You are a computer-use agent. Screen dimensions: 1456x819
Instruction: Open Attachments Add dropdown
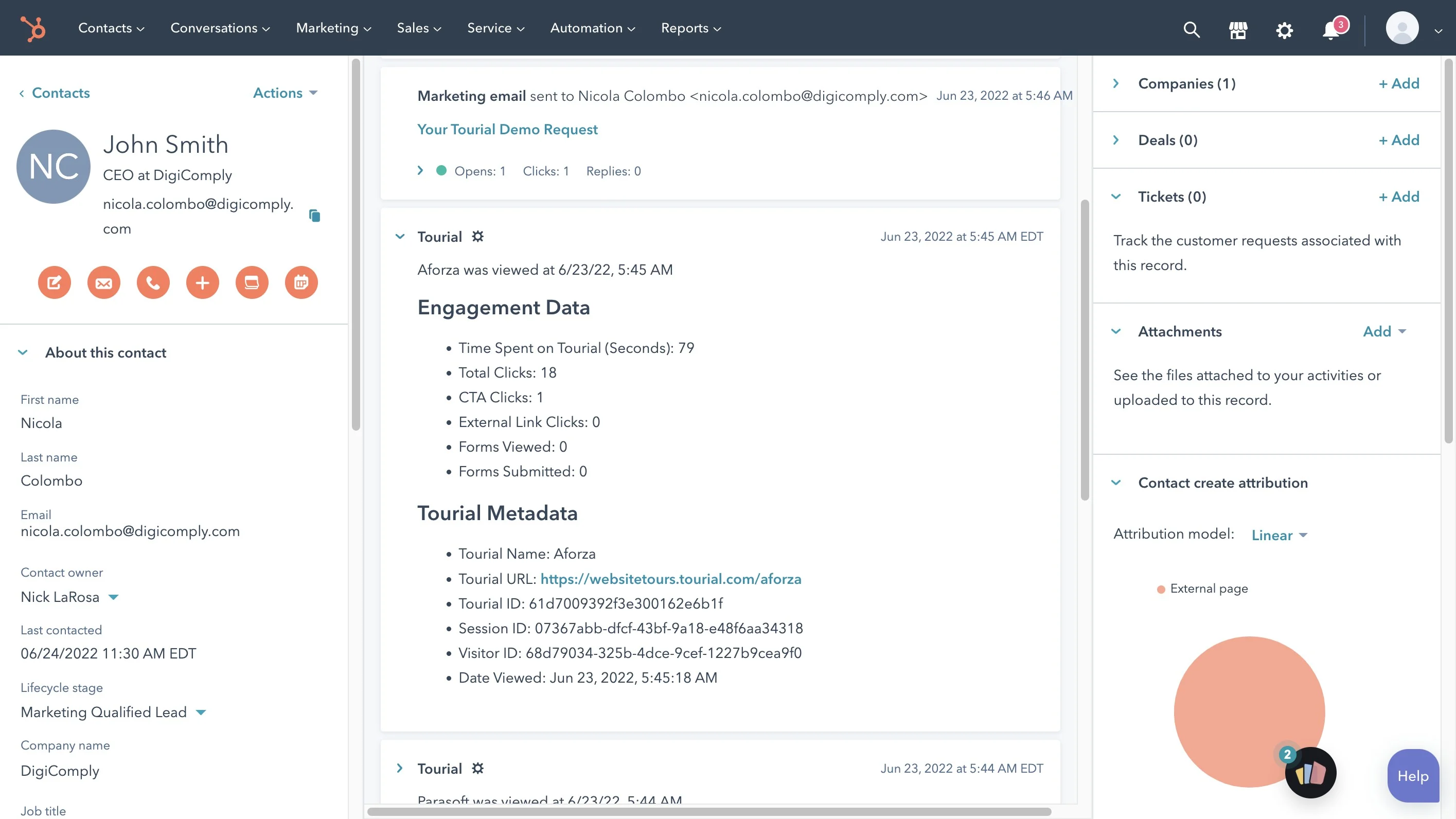click(x=1384, y=331)
